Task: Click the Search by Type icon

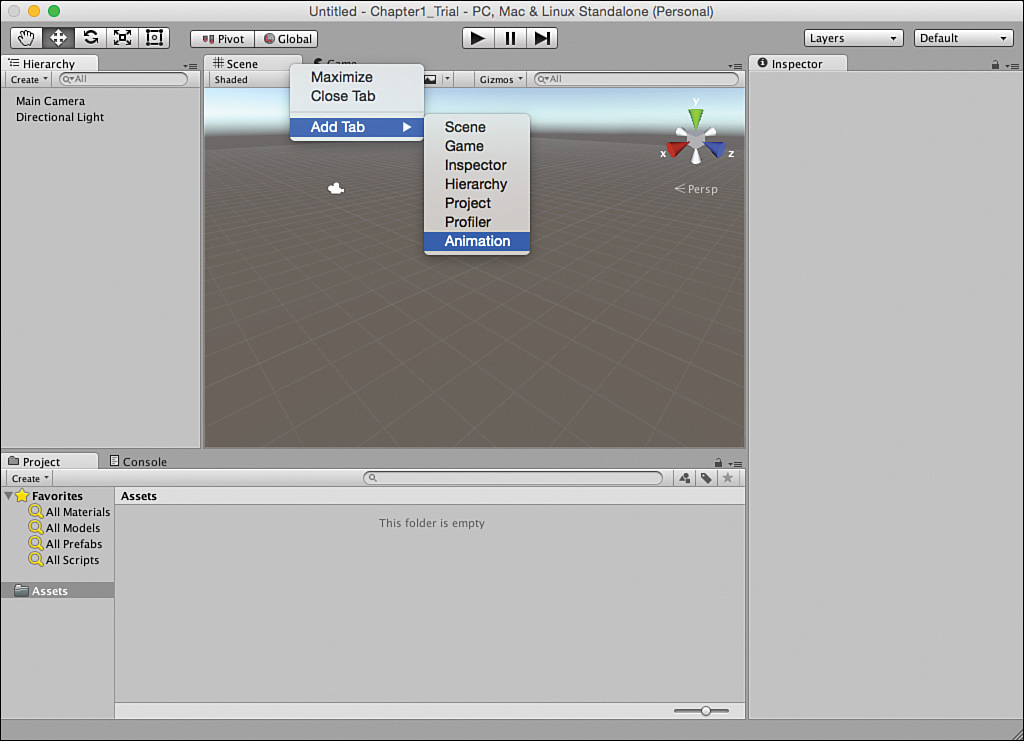Action: tap(684, 478)
